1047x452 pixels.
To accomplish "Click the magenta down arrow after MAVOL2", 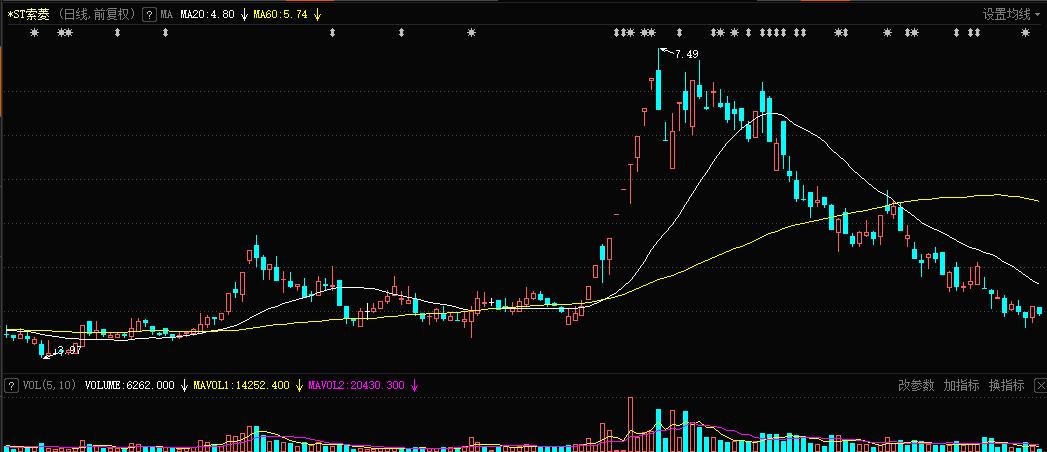I will click(x=414, y=385).
